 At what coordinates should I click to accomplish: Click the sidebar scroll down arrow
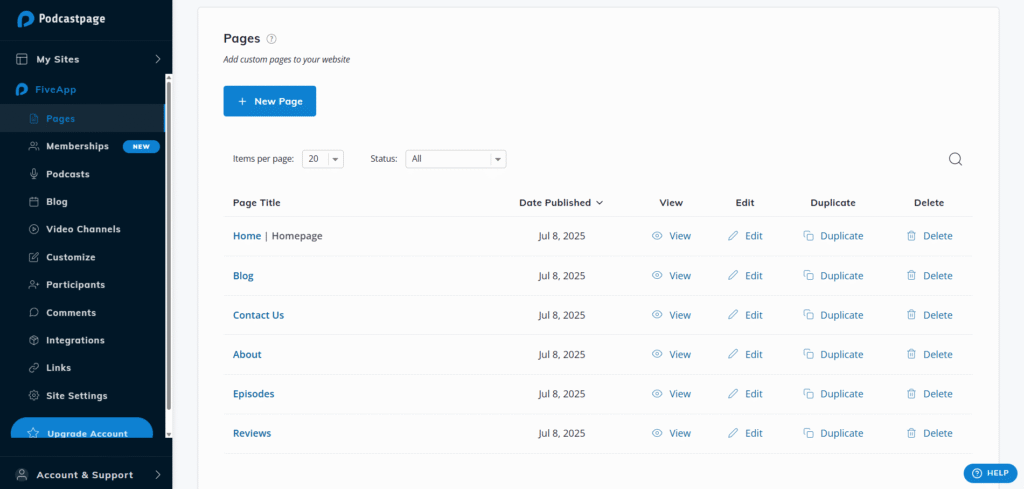[168, 434]
